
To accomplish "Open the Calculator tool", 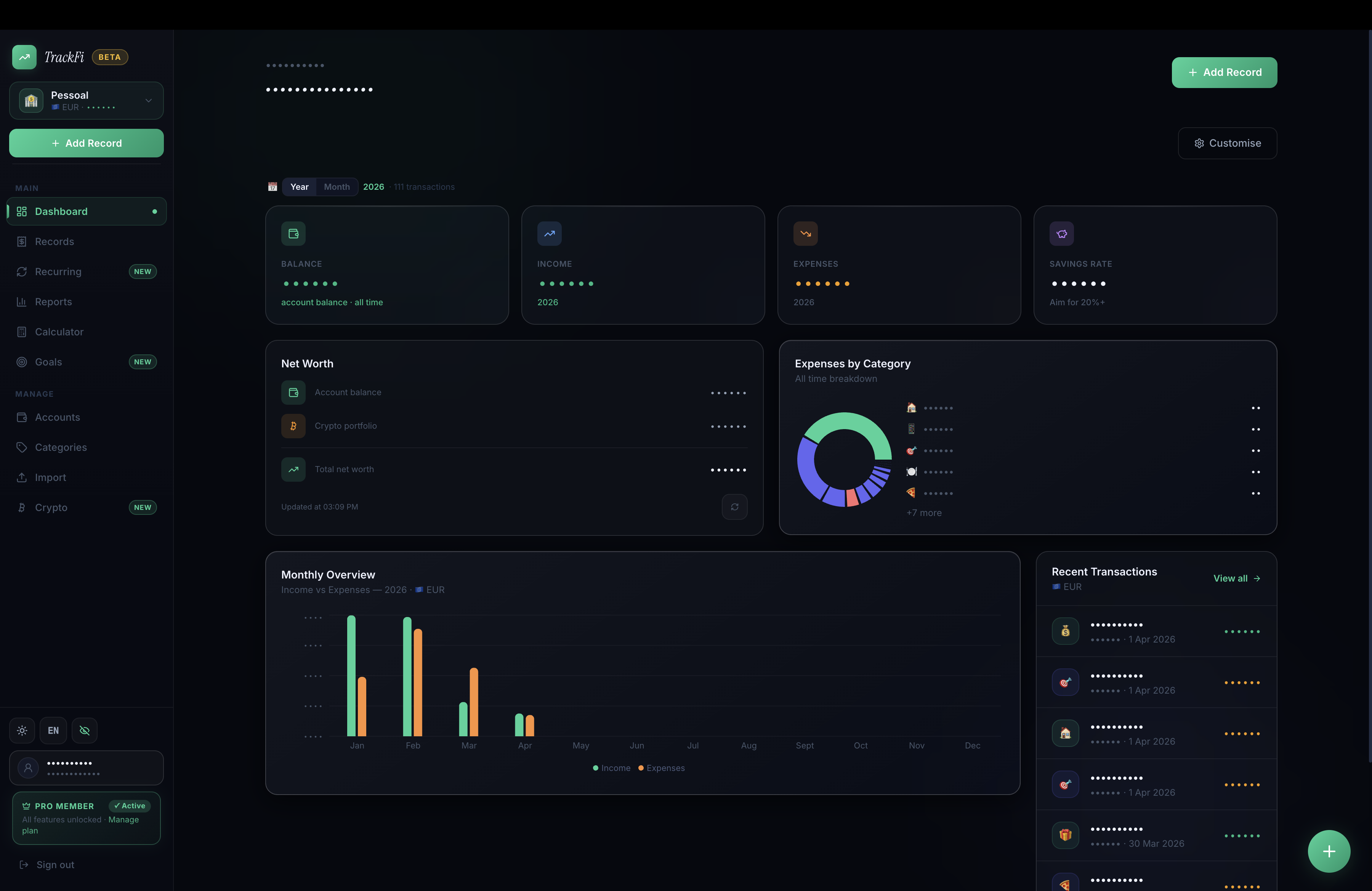I will [59, 332].
